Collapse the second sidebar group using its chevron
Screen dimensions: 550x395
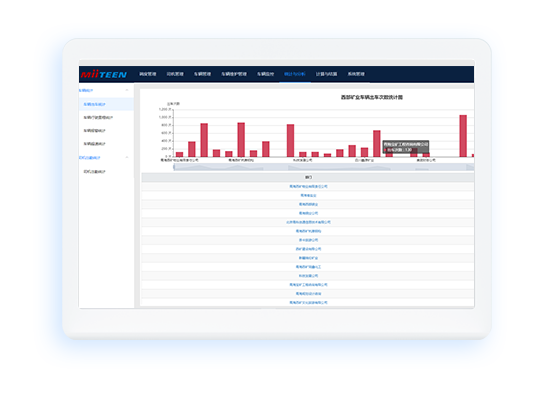(127, 158)
